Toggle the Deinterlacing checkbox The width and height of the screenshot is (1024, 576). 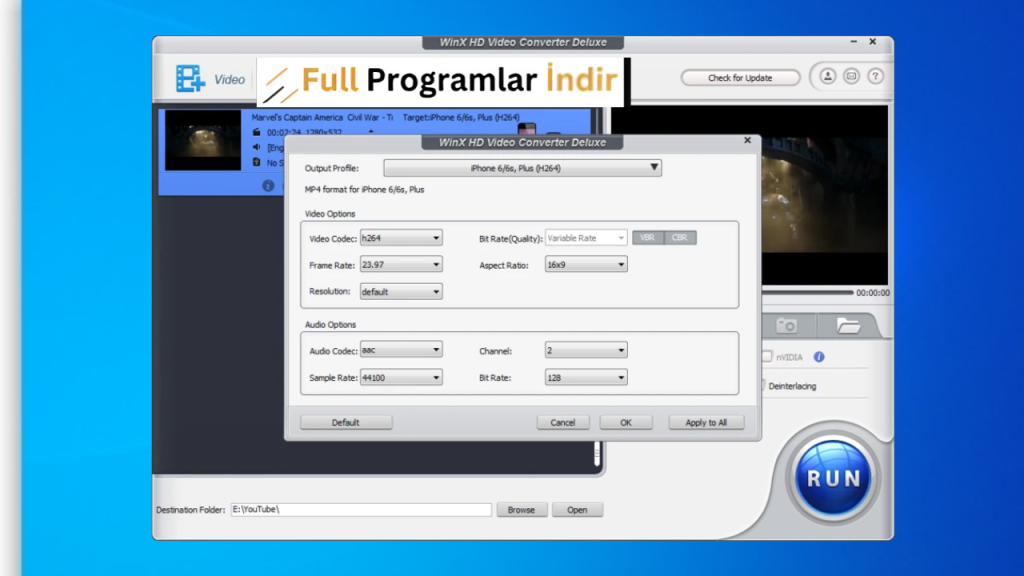pos(763,385)
